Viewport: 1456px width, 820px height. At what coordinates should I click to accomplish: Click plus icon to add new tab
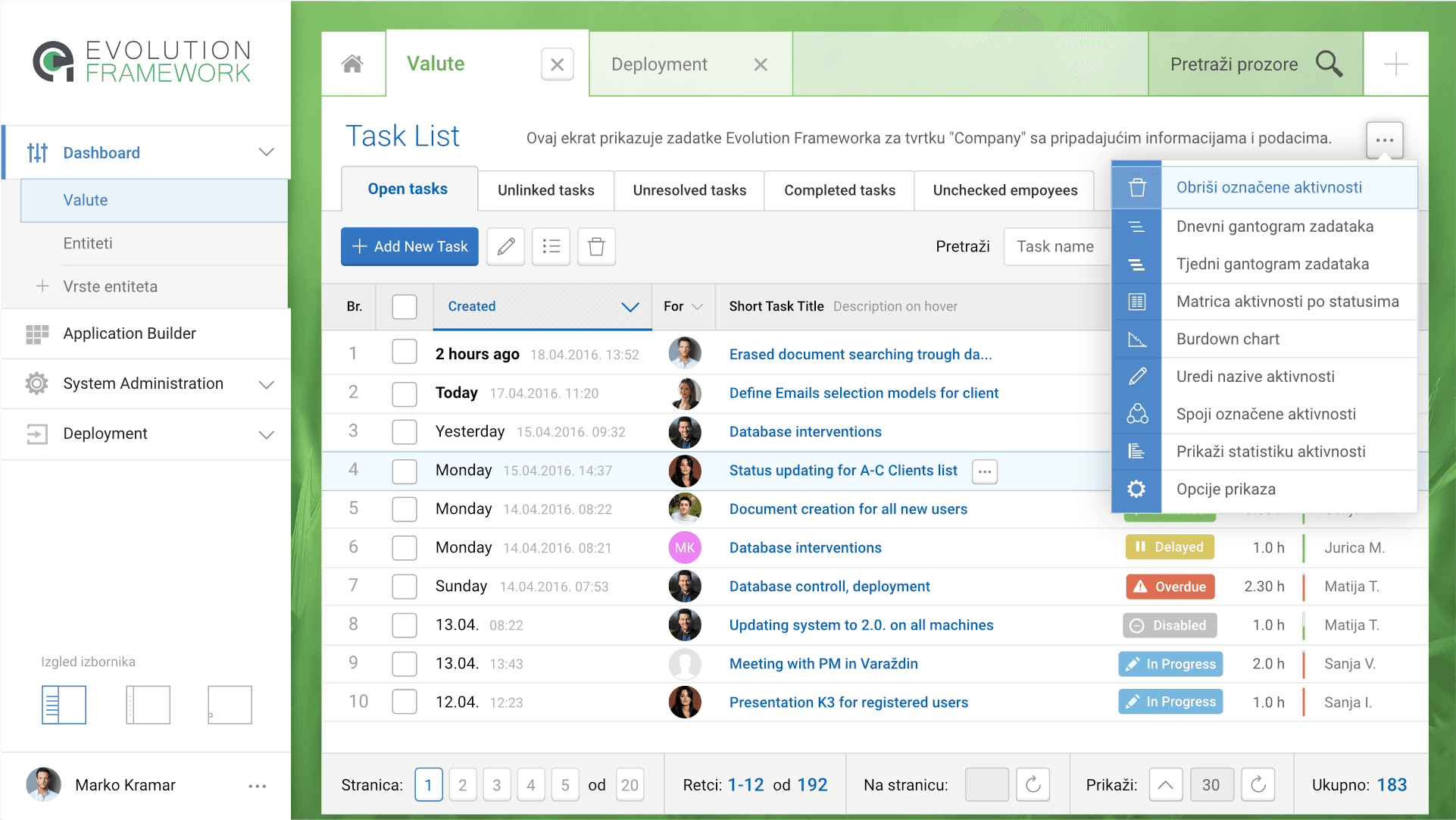(1395, 64)
